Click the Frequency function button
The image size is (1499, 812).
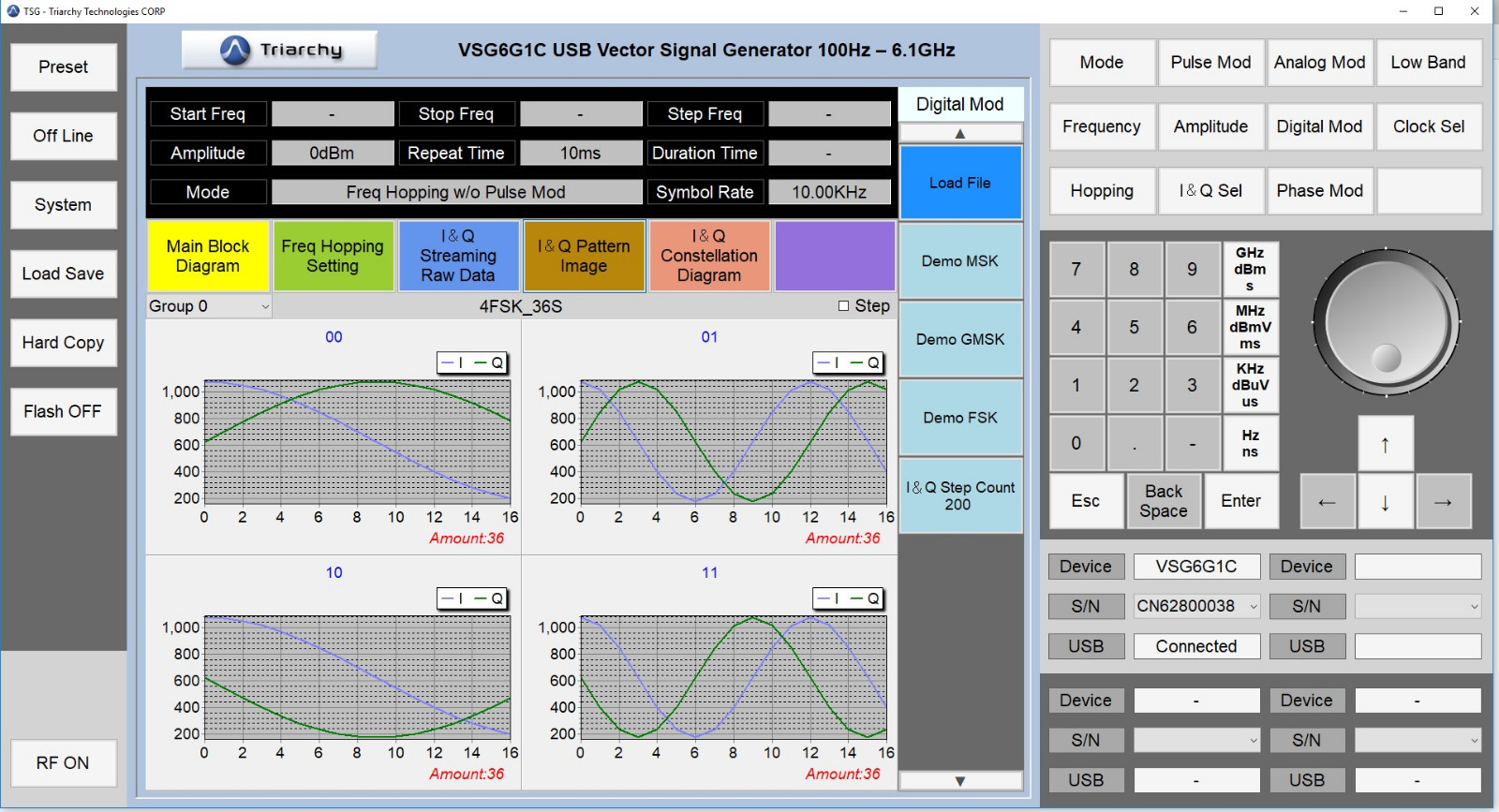pyautogui.click(x=1102, y=126)
